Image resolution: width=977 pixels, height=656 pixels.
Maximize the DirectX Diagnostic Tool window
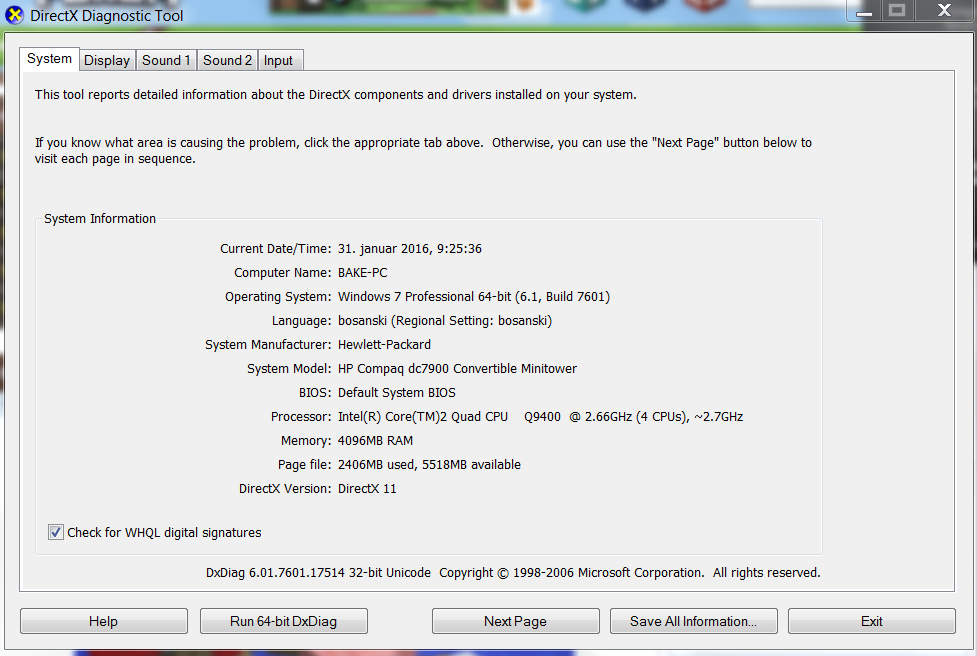pos(897,11)
